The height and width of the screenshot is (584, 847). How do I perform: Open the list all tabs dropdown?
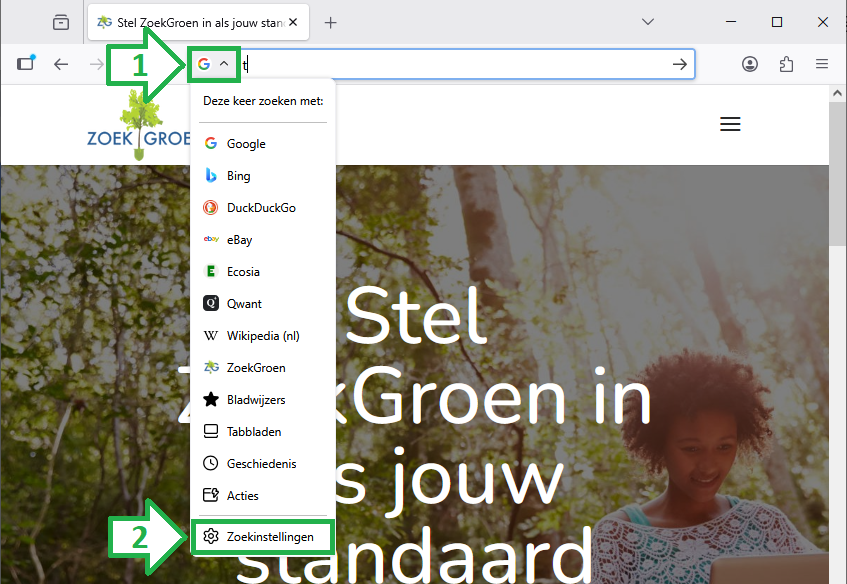pyautogui.click(x=648, y=22)
